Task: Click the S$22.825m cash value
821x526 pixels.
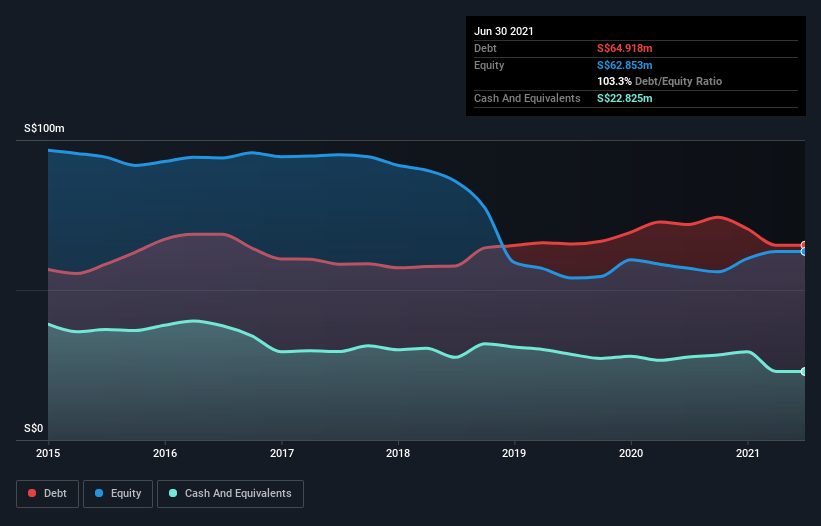Action: pos(625,98)
